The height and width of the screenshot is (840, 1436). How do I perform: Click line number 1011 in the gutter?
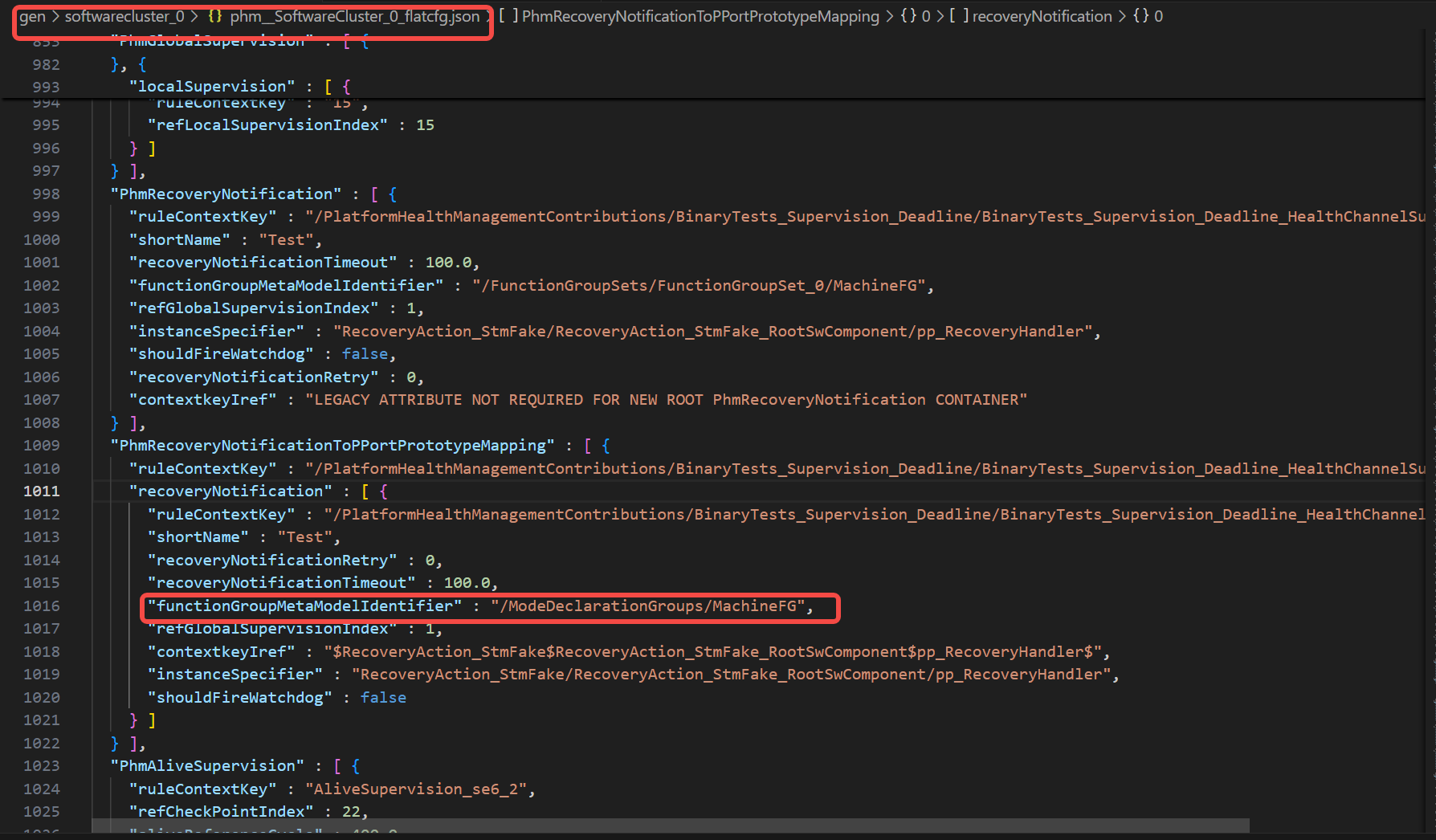(42, 491)
